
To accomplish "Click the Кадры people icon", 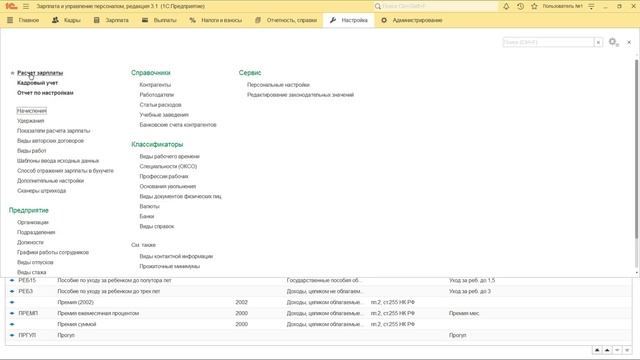I will (x=55, y=20).
